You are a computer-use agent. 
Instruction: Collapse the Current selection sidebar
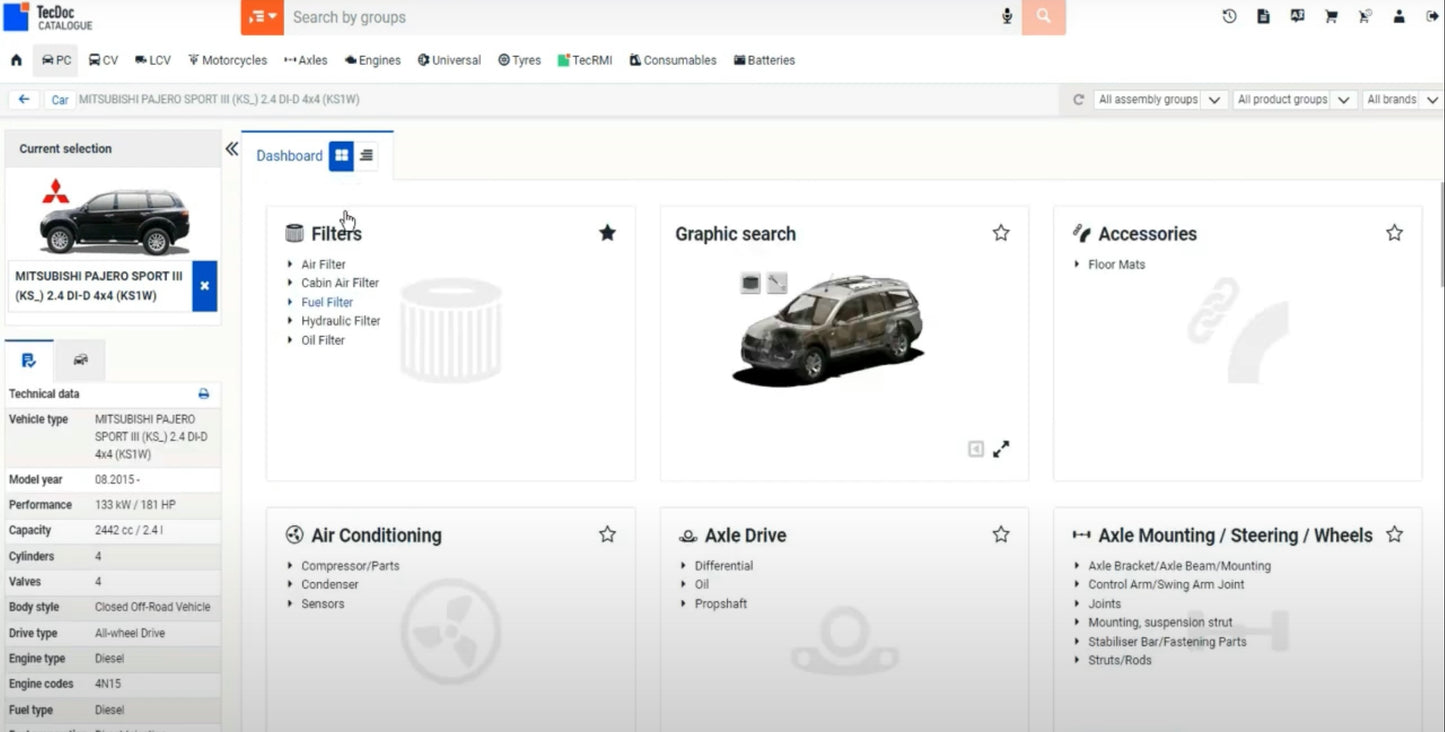pyautogui.click(x=232, y=149)
